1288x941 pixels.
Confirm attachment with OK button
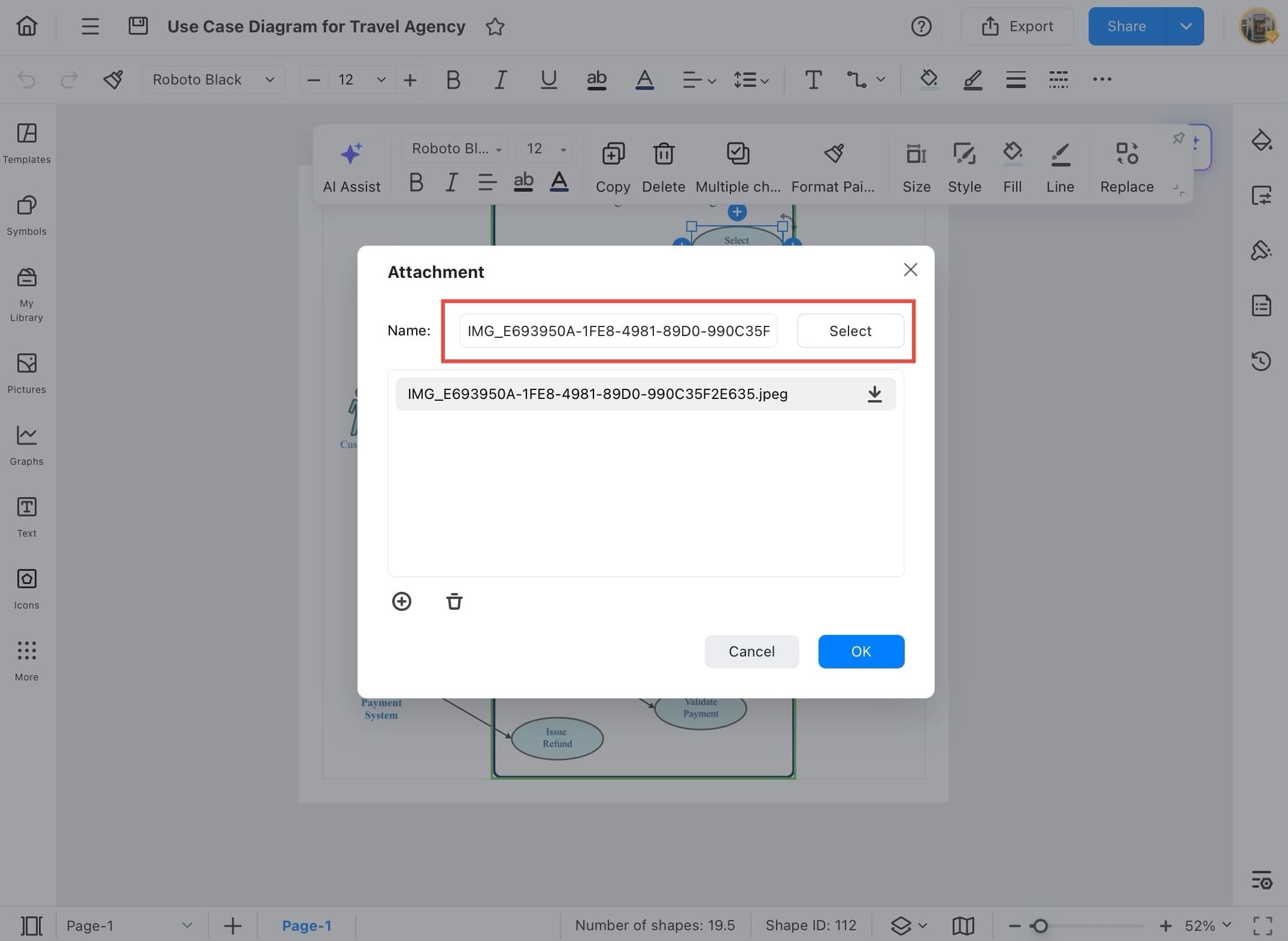point(861,651)
